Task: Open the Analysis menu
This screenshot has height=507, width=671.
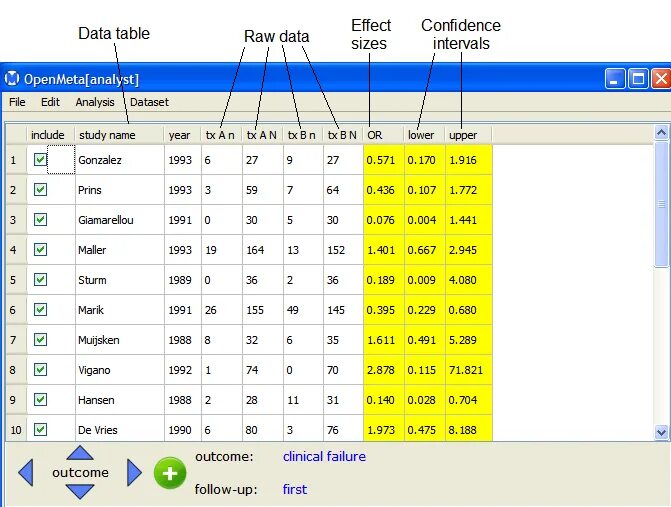Action: 95,102
